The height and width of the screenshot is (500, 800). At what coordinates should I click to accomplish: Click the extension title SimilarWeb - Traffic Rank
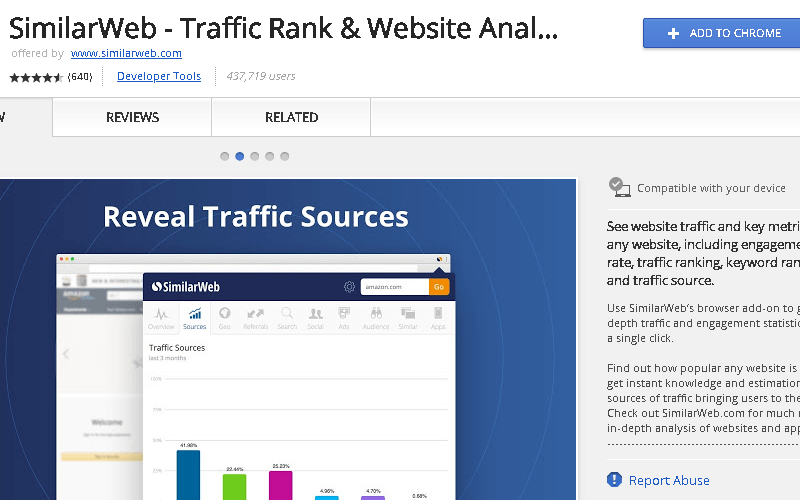(x=283, y=28)
